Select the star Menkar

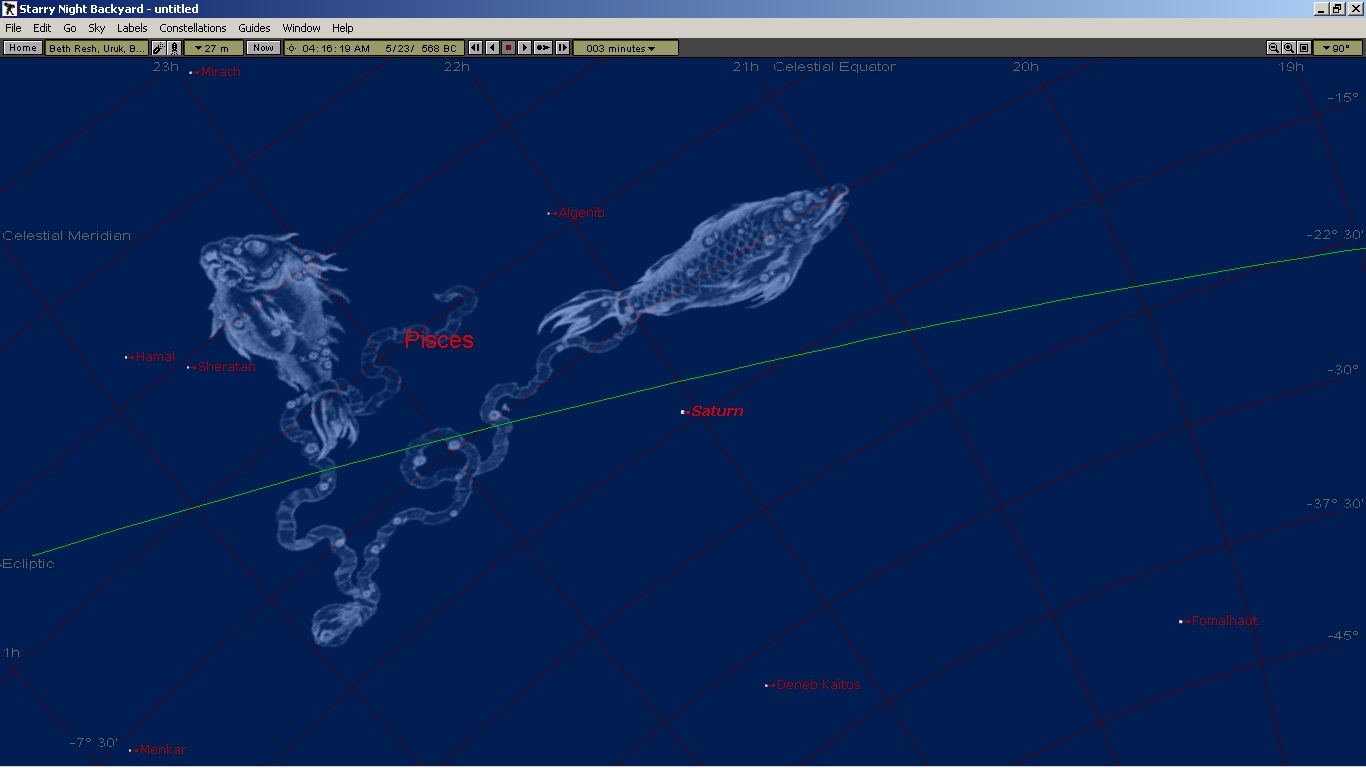pyautogui.click(x=131, y=750)
